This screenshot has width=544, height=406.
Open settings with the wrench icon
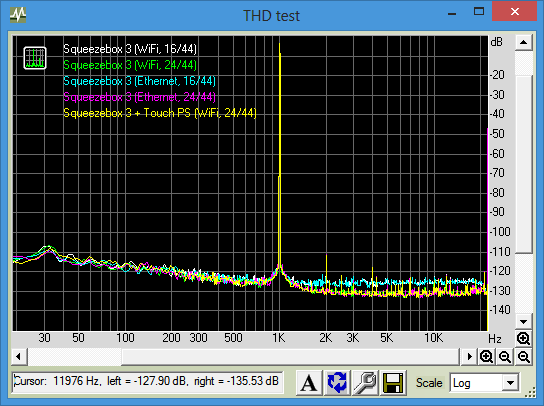(365, 382)
